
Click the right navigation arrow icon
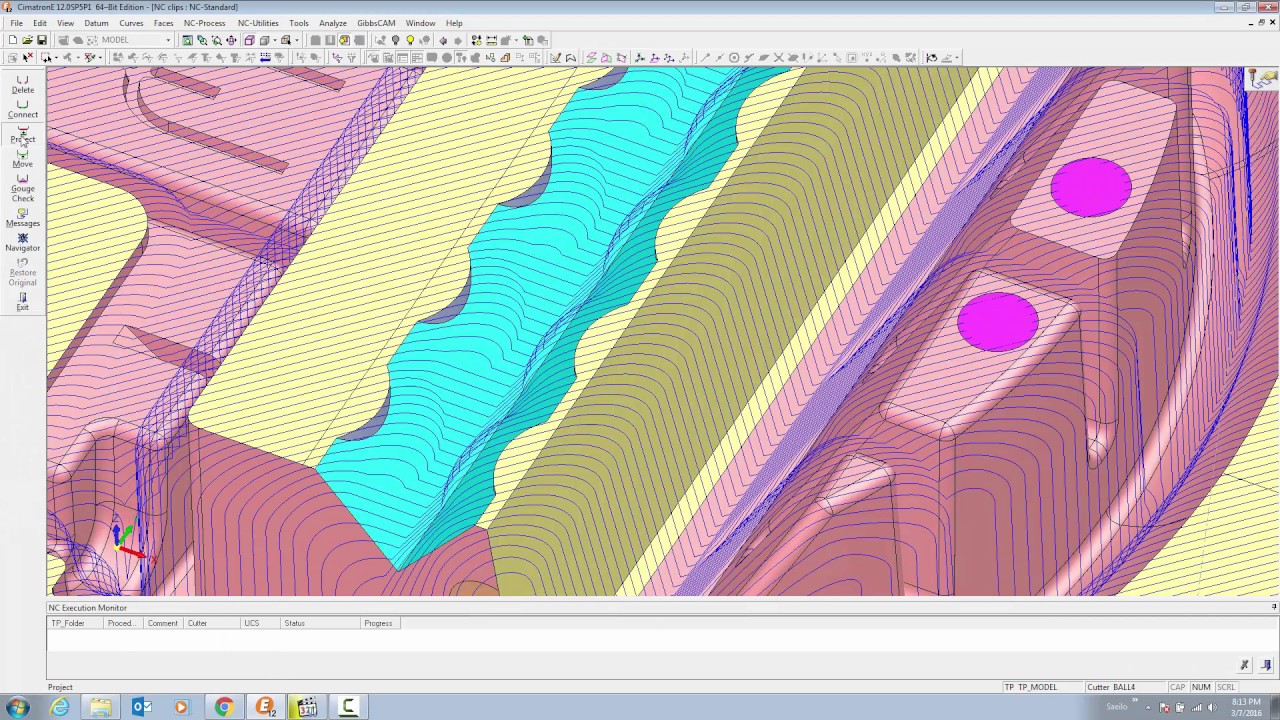pyautogui.click(x=458, y=40)
